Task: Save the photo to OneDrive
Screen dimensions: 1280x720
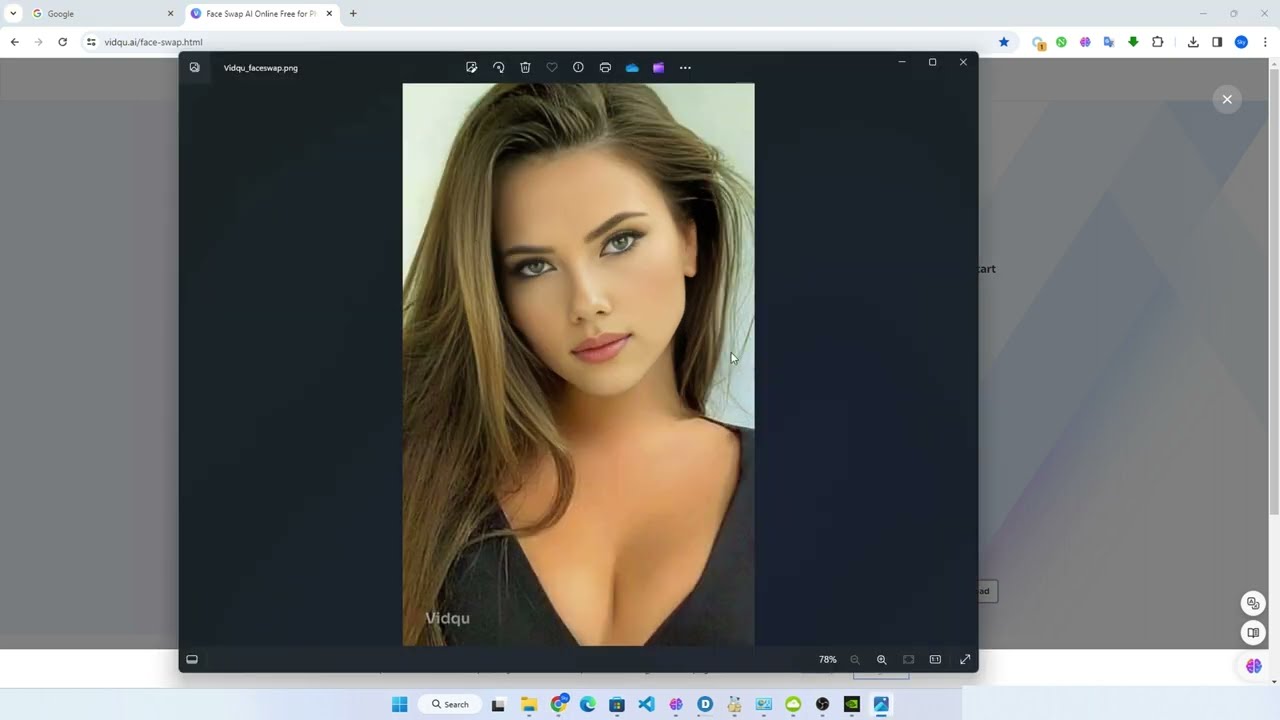Action: pyautogui.click(x=631, y=67)
